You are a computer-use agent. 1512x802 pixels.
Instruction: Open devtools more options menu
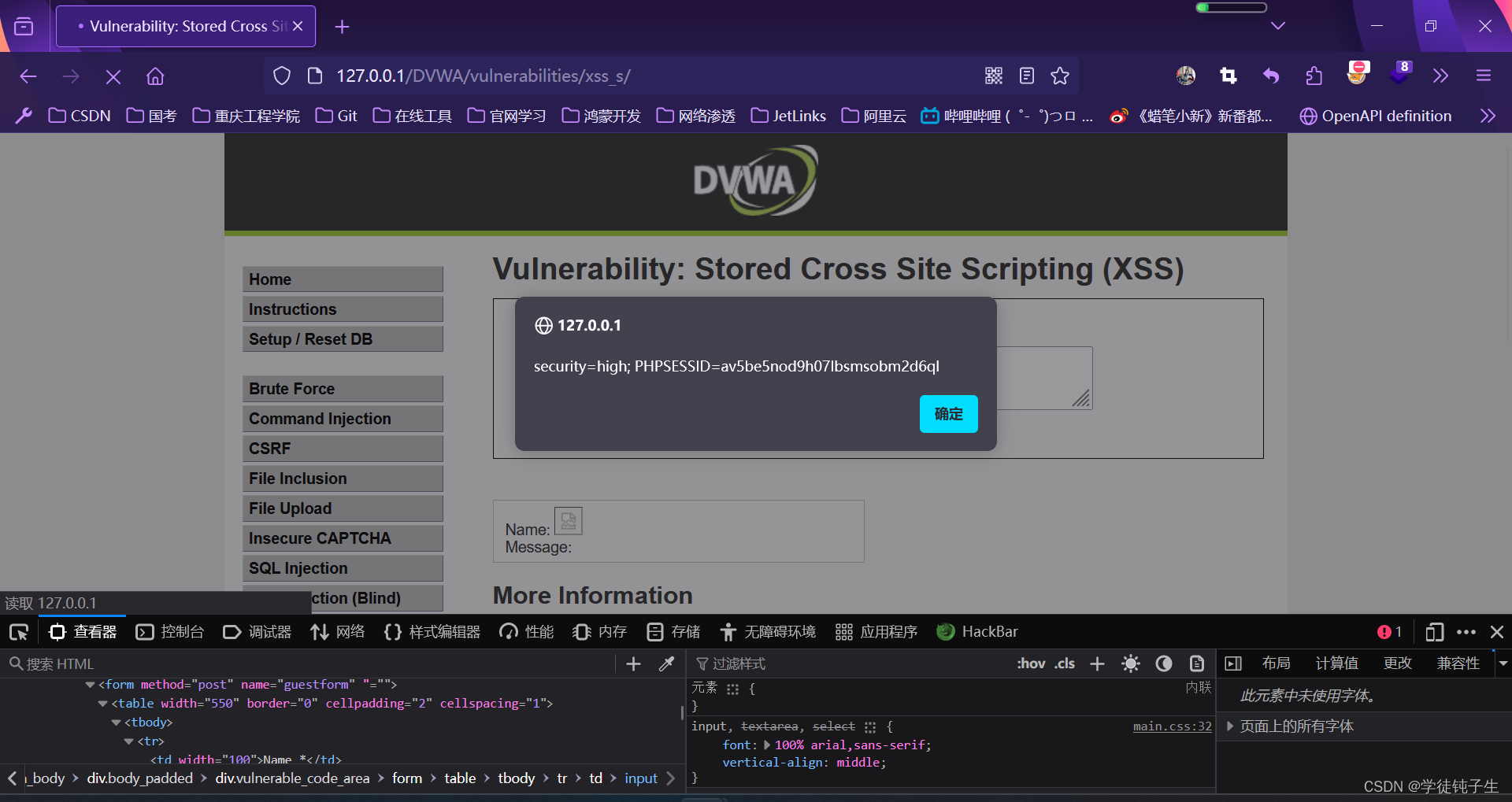point(1466,632)
